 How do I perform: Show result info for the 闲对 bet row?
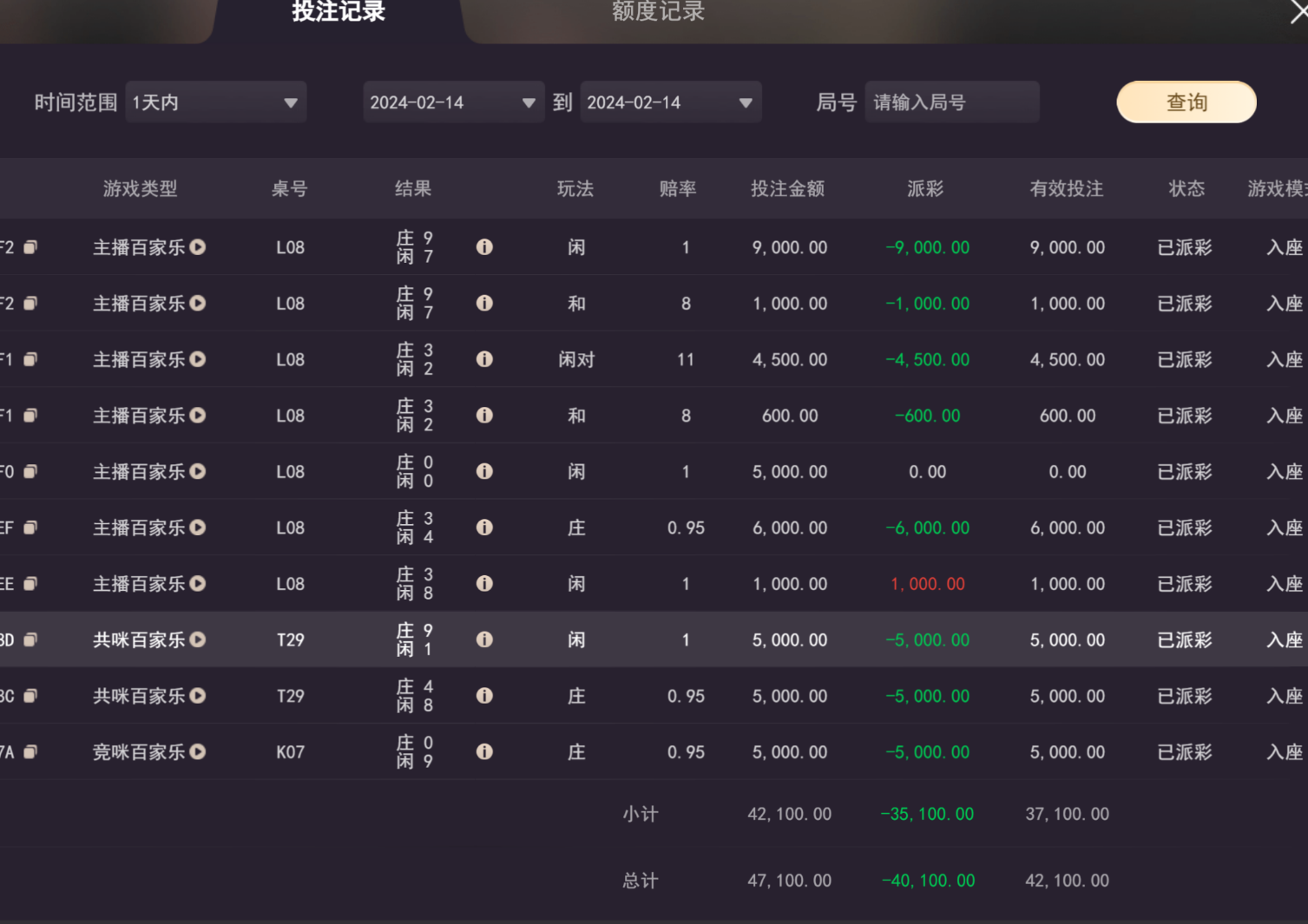484,359
